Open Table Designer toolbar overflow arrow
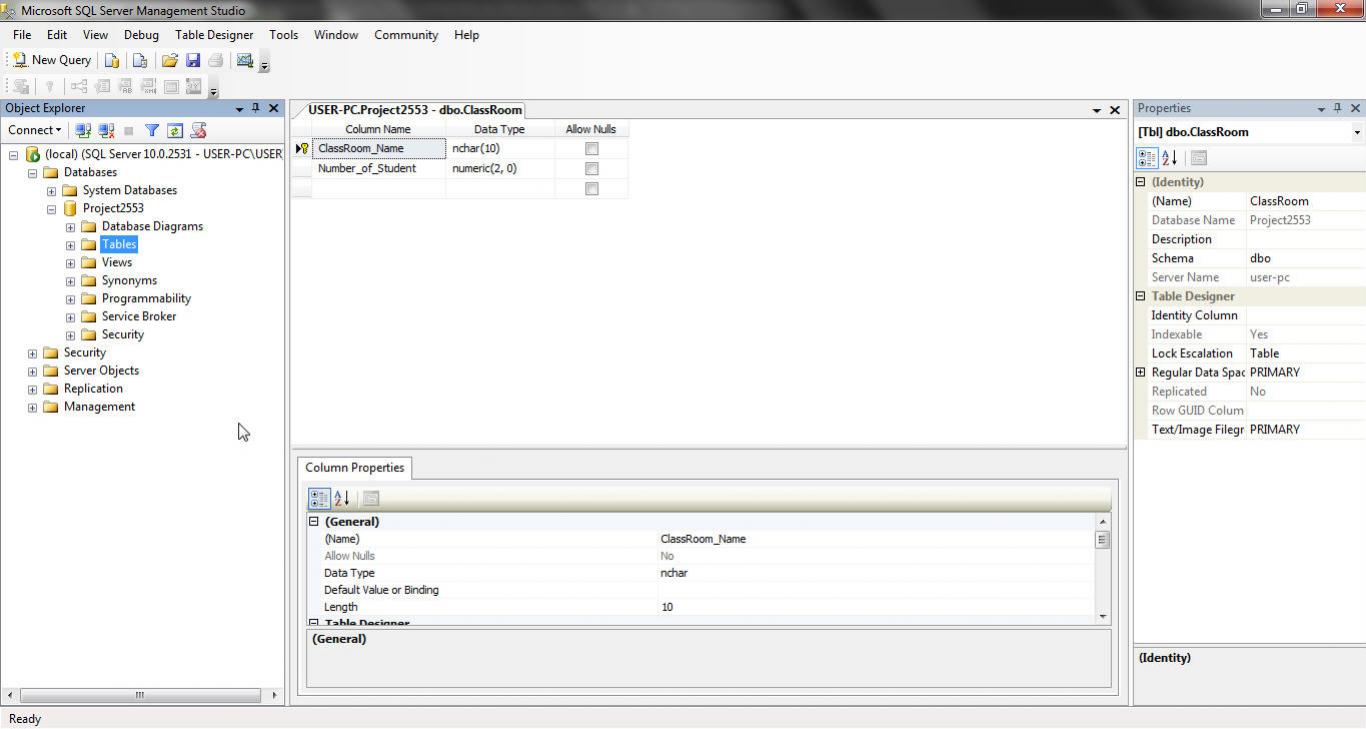 coord(213,91)
